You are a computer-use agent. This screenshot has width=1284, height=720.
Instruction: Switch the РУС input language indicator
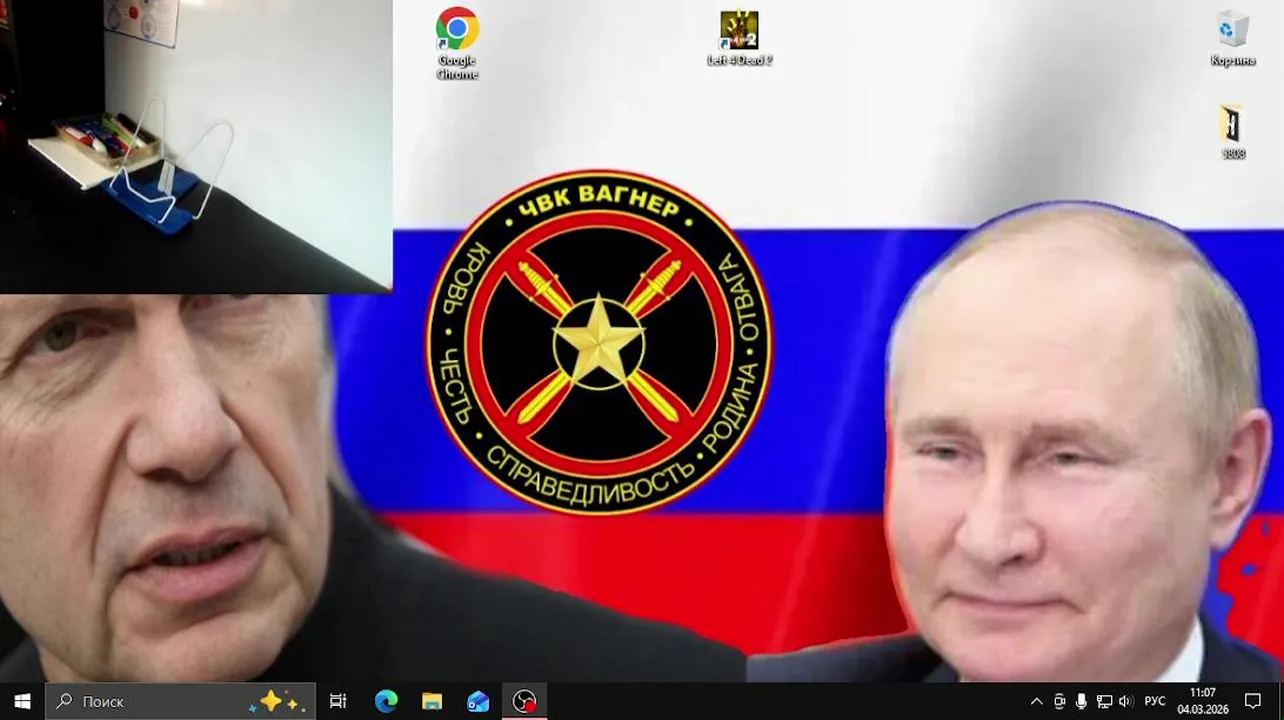[x=1155, y=701]
